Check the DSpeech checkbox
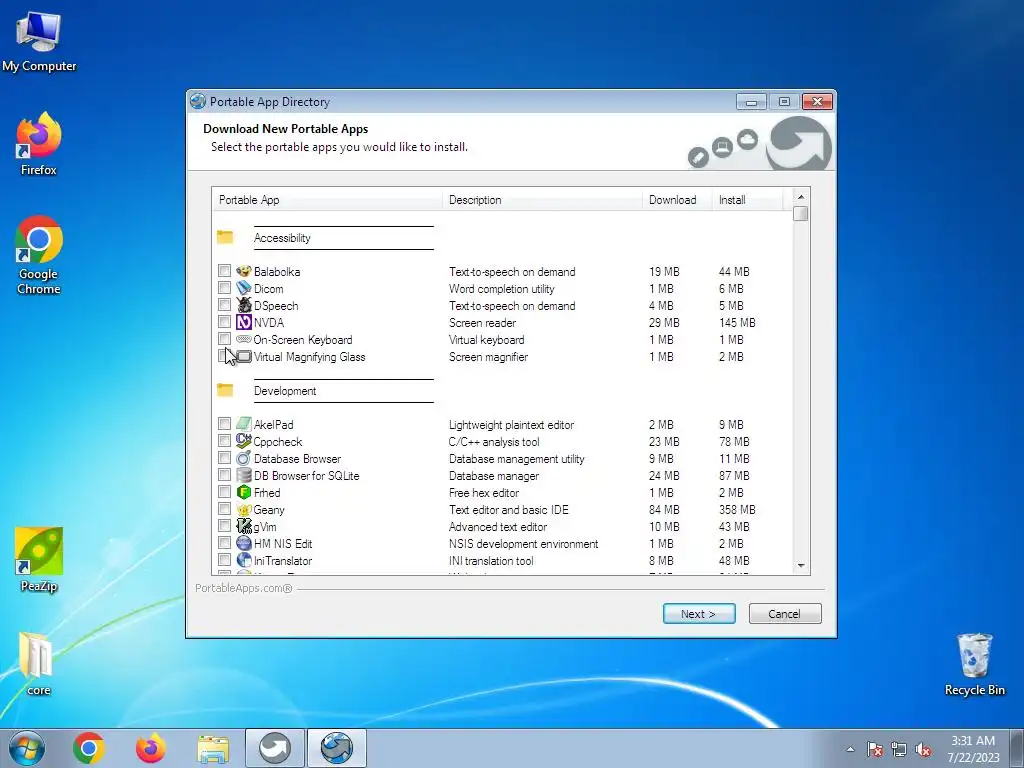The width and height of the screenshot is (1024, 768). coord(224,304)
